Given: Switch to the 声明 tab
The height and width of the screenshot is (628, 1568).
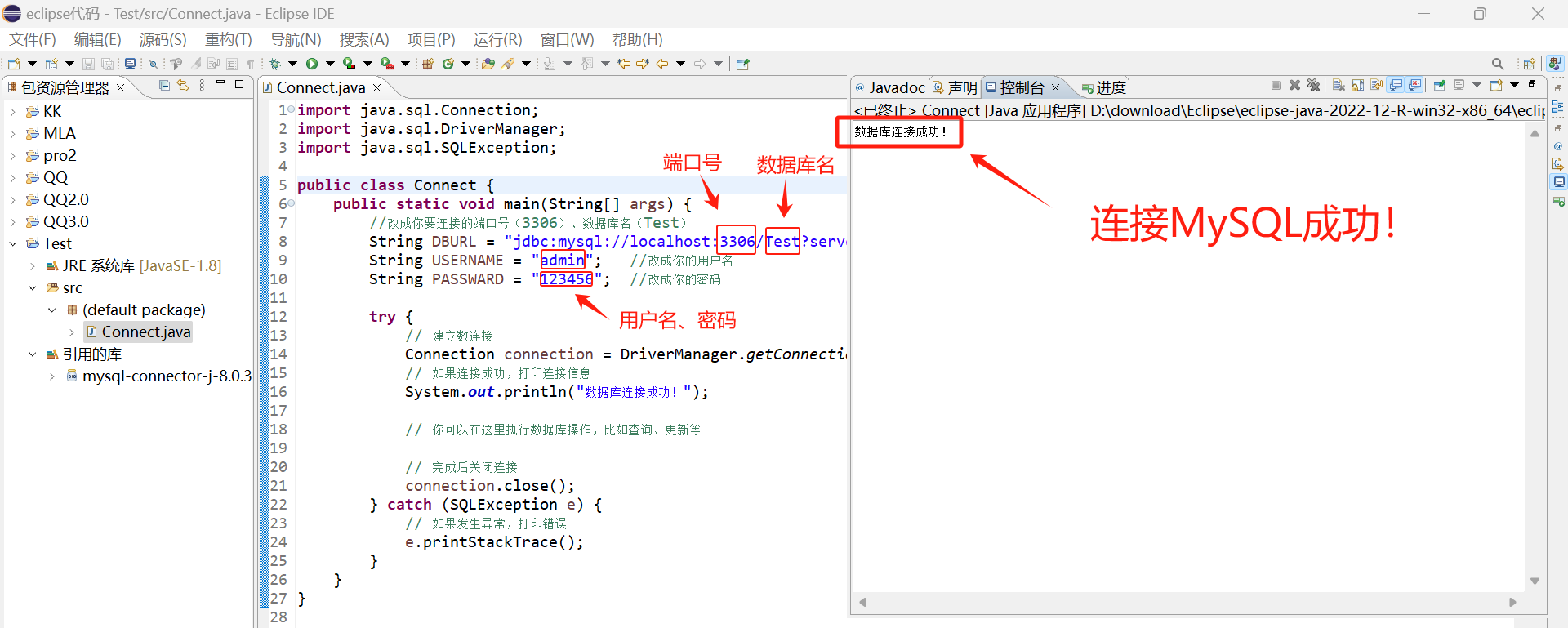Looking at the screenshot, I should tap(955, 87).
